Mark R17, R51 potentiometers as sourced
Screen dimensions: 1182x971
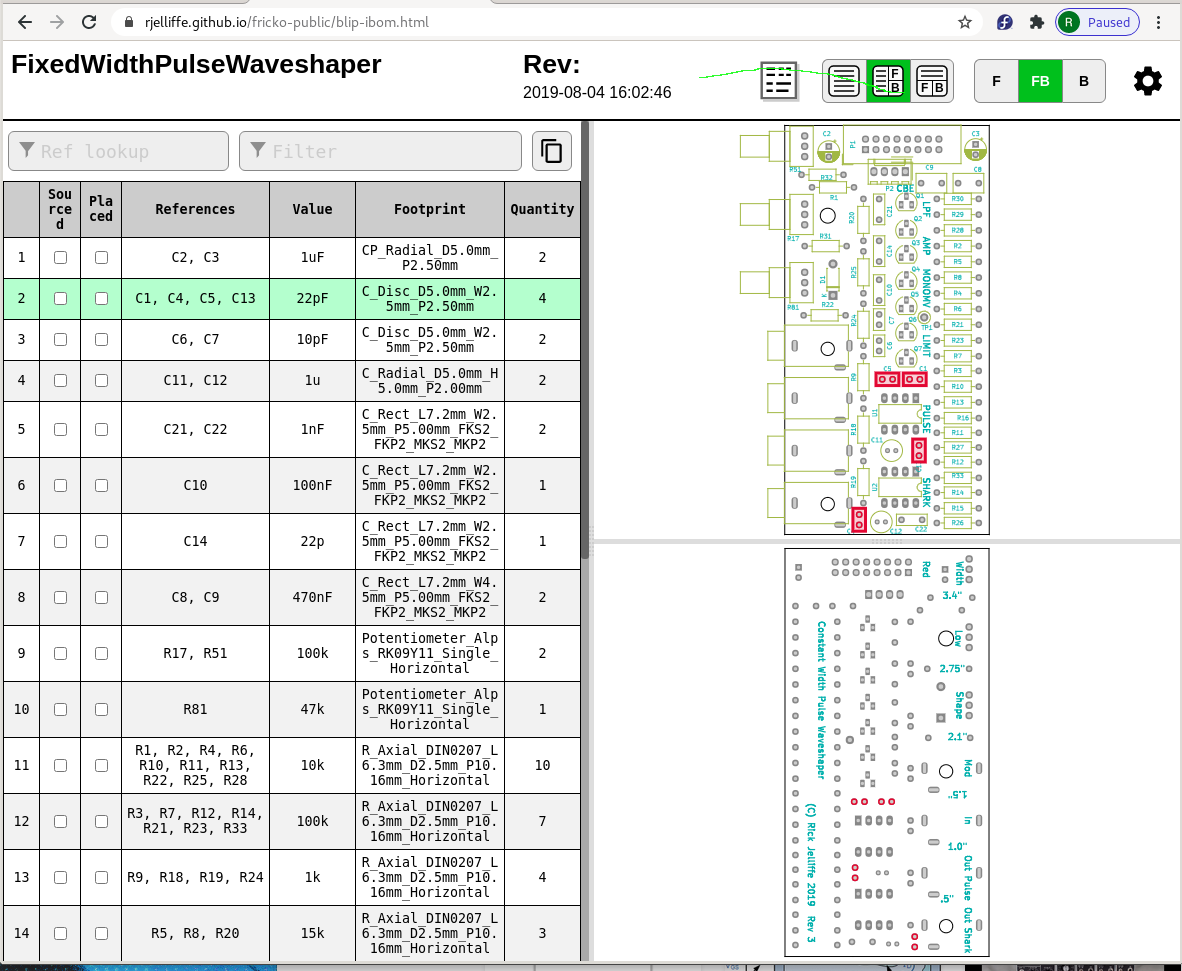click(61, 653)
